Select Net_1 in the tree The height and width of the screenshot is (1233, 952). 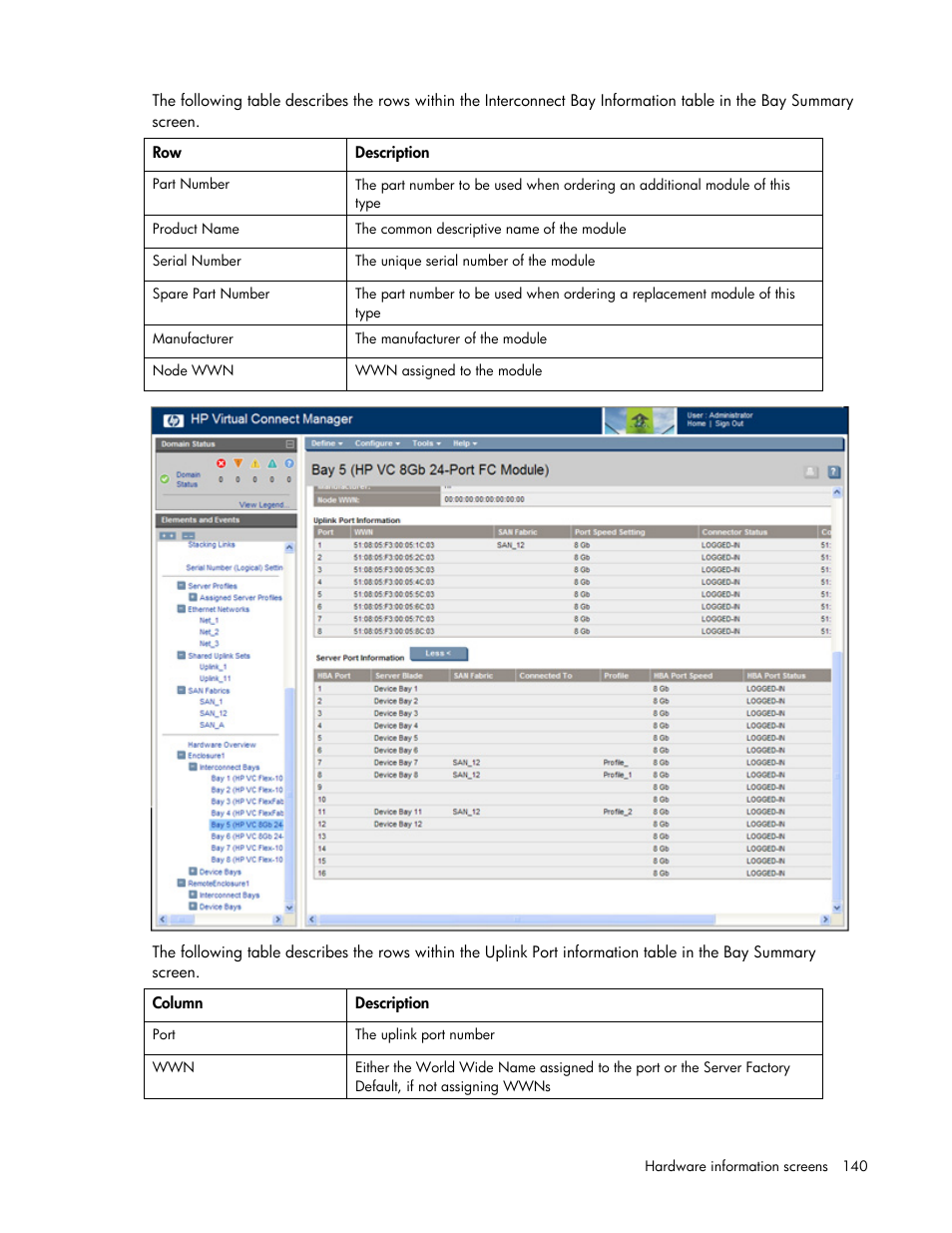coord(209,621)
